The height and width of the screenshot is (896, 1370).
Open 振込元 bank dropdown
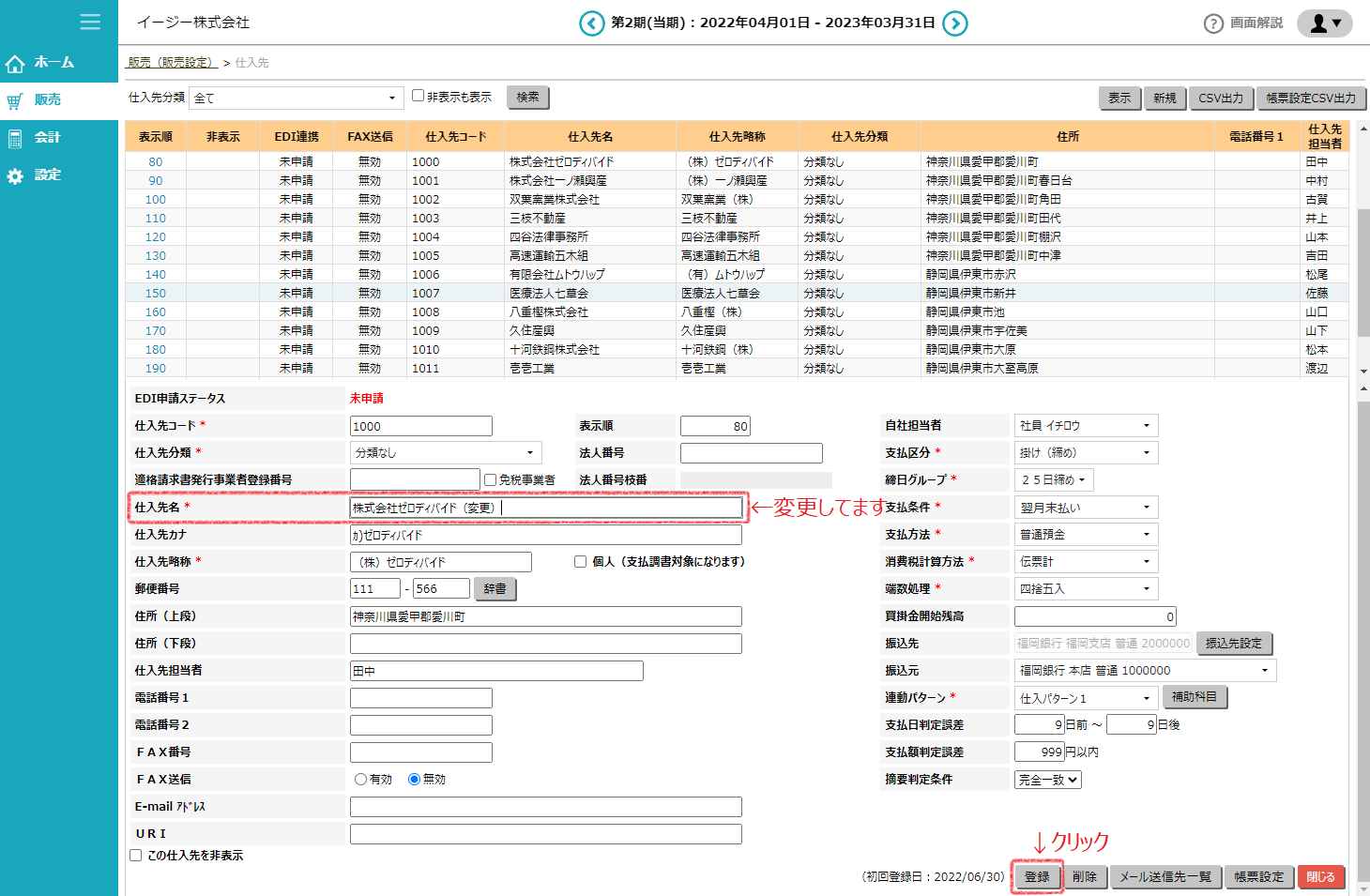(1145, 670)
